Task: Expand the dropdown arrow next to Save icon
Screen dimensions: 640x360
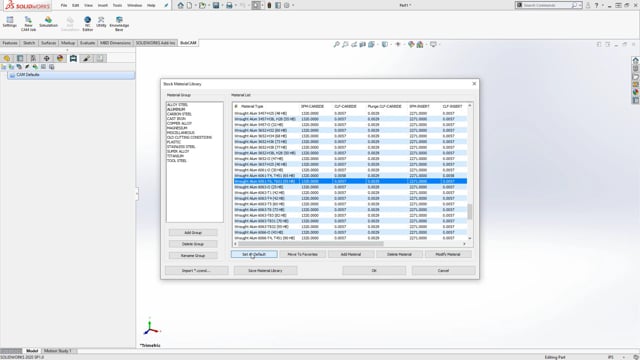Action: 222,5
